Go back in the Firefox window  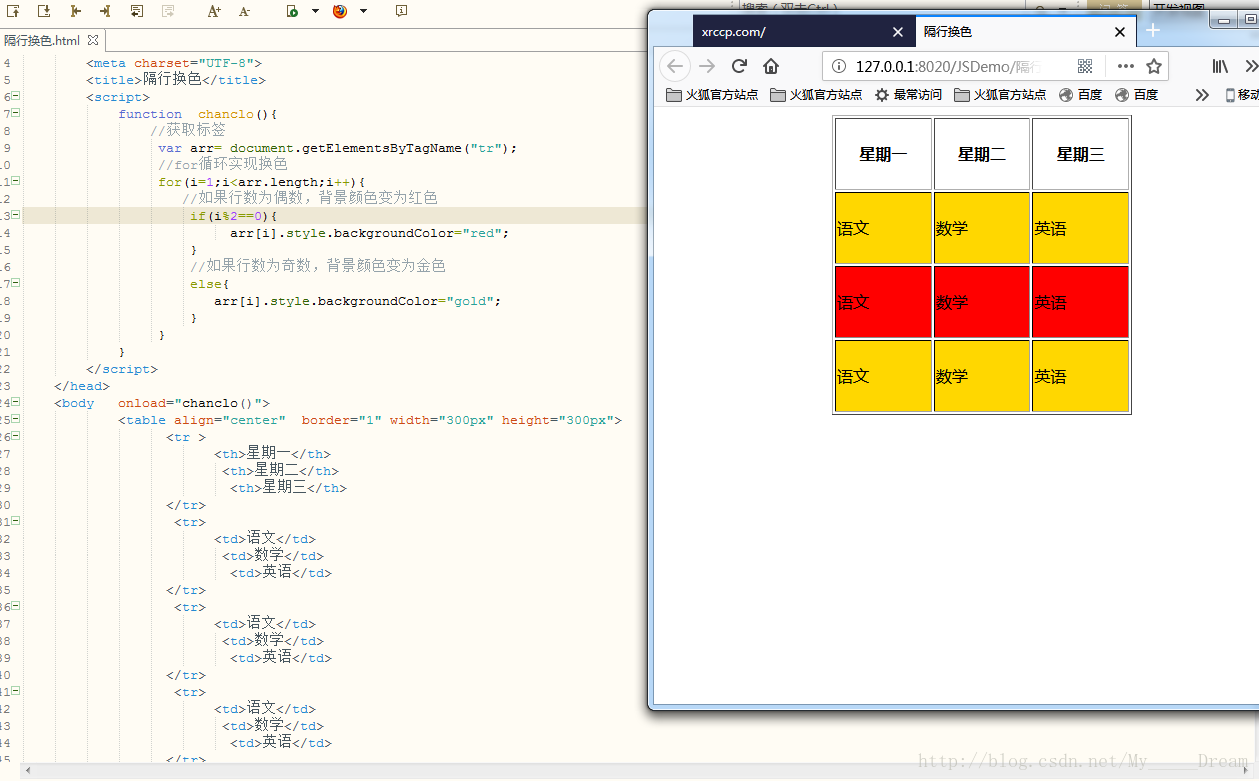coord(675,66)
